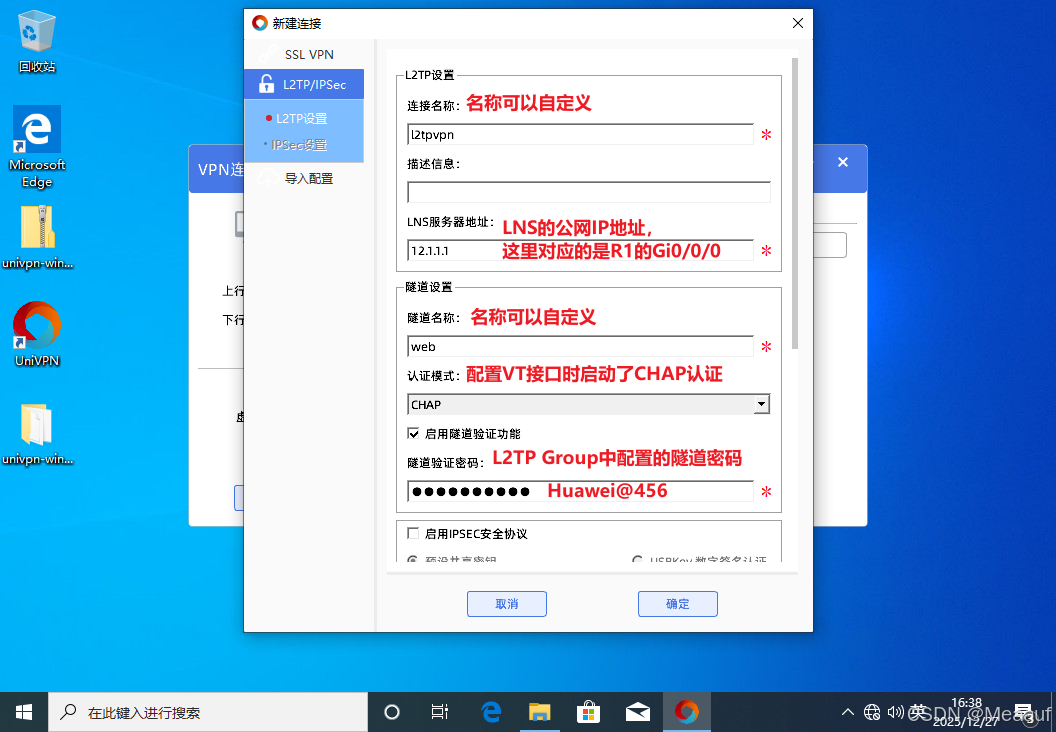This screenshot has height=732, width=1056.
Task: Open Microsoft Edge desktop shortcut
Action: [x=36, y=147]
